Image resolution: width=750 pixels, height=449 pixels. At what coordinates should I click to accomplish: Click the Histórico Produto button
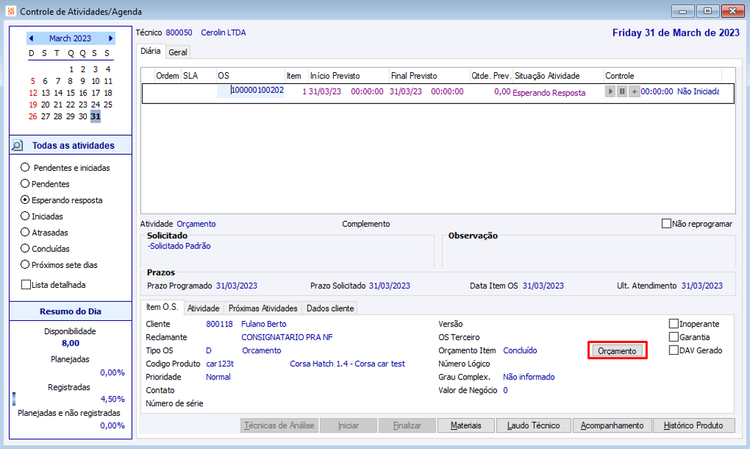pyautogui.click(x=693, y=425)
